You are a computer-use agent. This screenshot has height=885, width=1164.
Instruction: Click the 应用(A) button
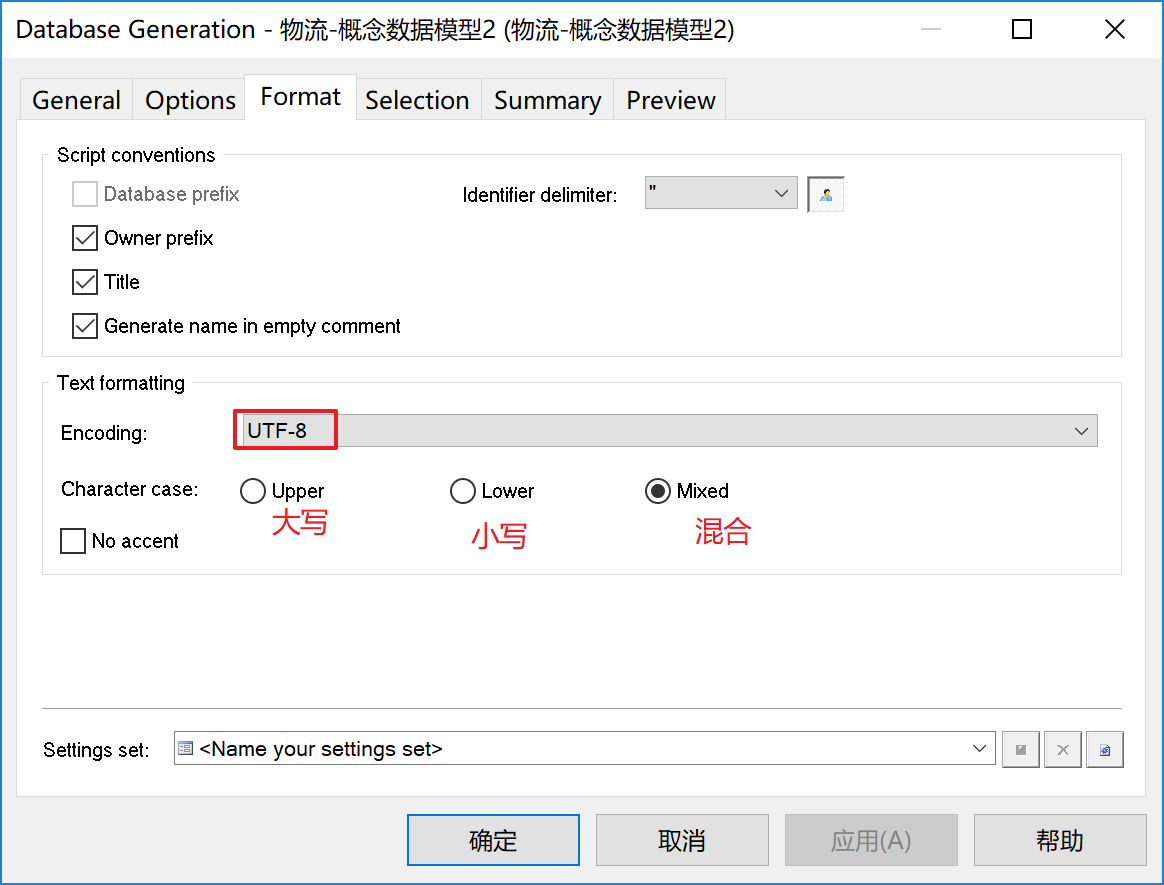[x=872, y=840]
